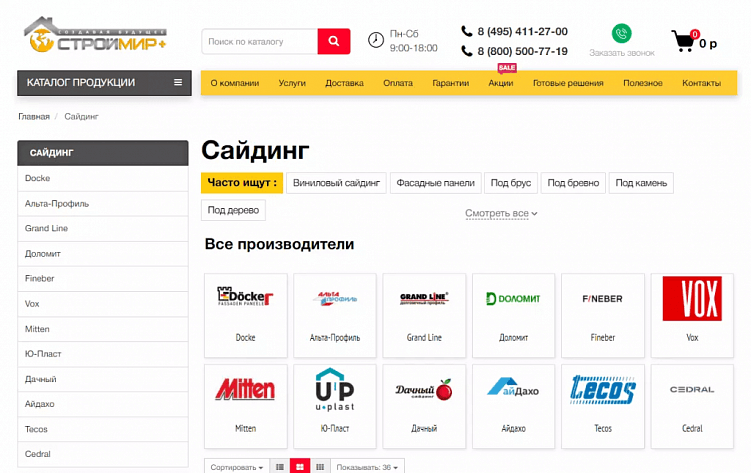Click the 8 (495) 411-27-00 phone number
Screen dimensions: 751x473
tap(523, 32)
